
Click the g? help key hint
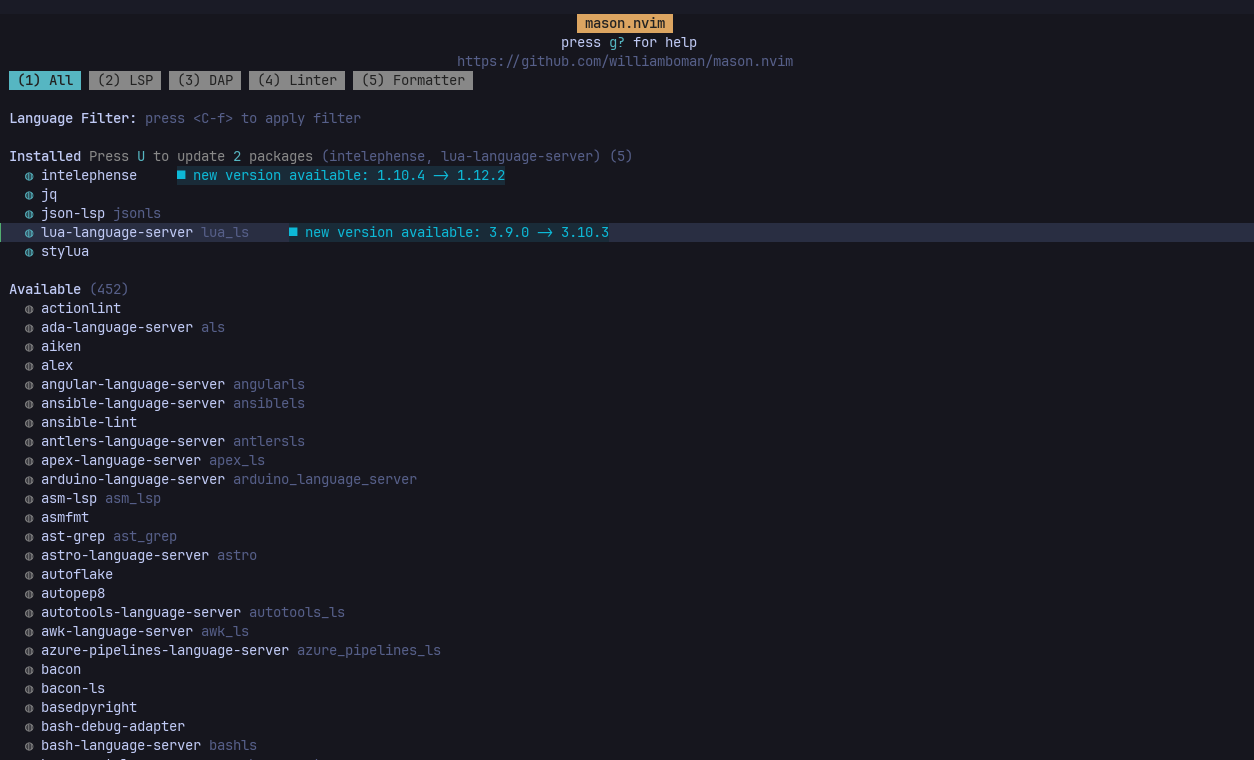tap(617, 43)
